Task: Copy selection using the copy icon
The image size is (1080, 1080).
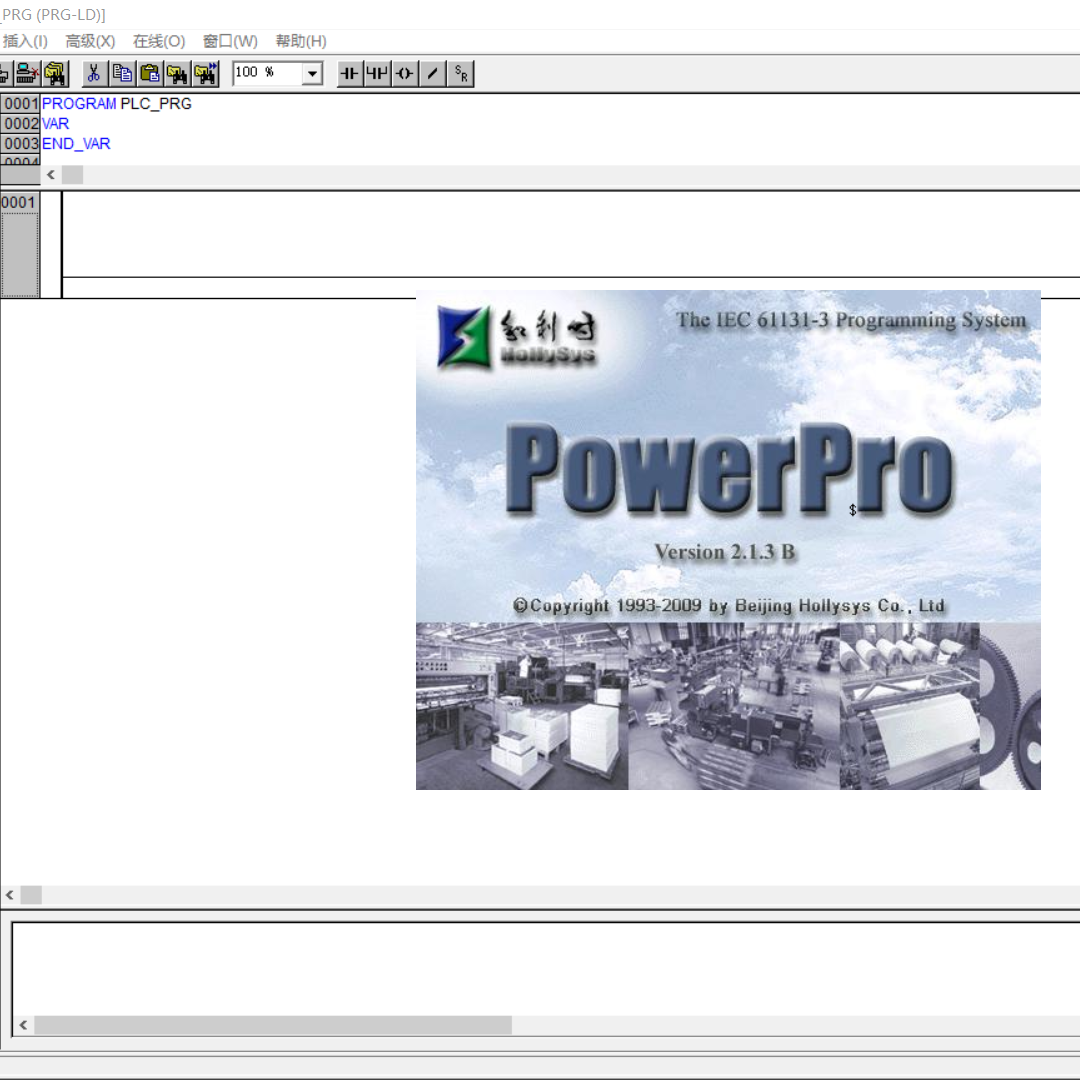Action: [122, 73]
